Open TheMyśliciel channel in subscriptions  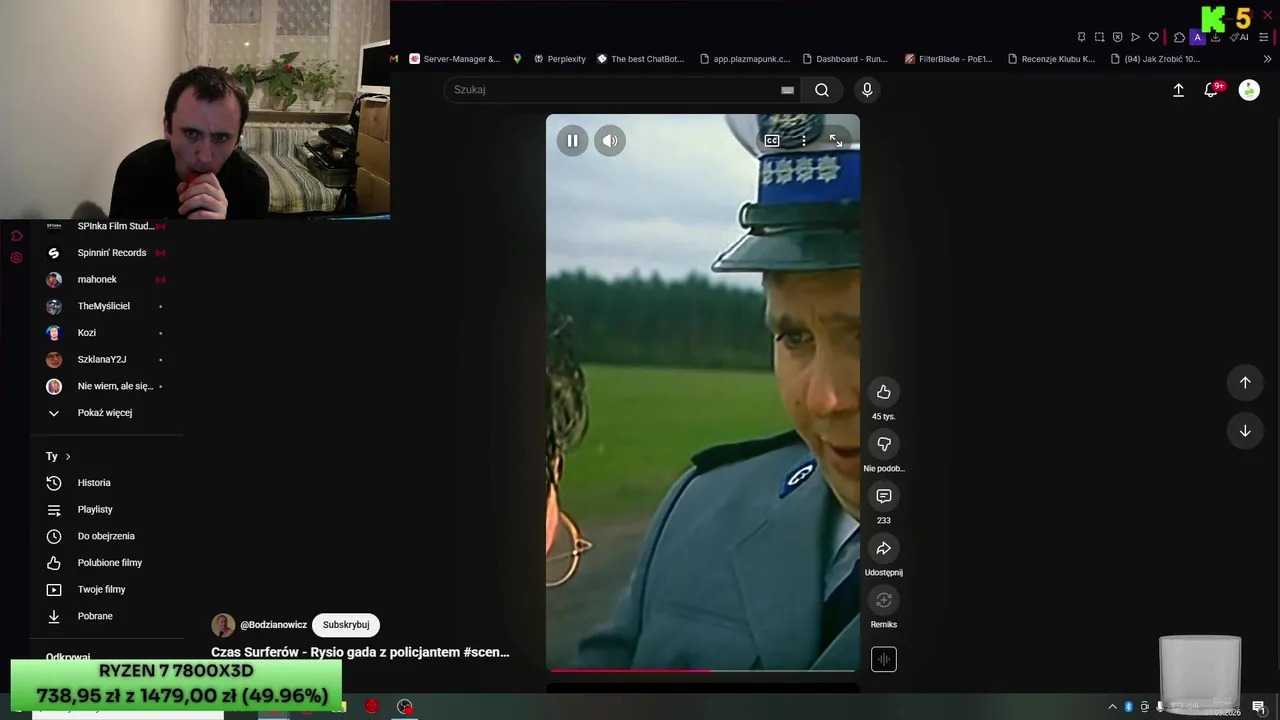[x=106, y=306]
